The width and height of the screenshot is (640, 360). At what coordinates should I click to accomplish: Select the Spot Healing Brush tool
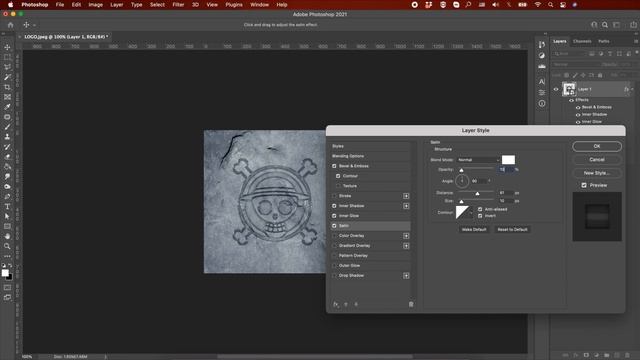(x=7, y=117)
